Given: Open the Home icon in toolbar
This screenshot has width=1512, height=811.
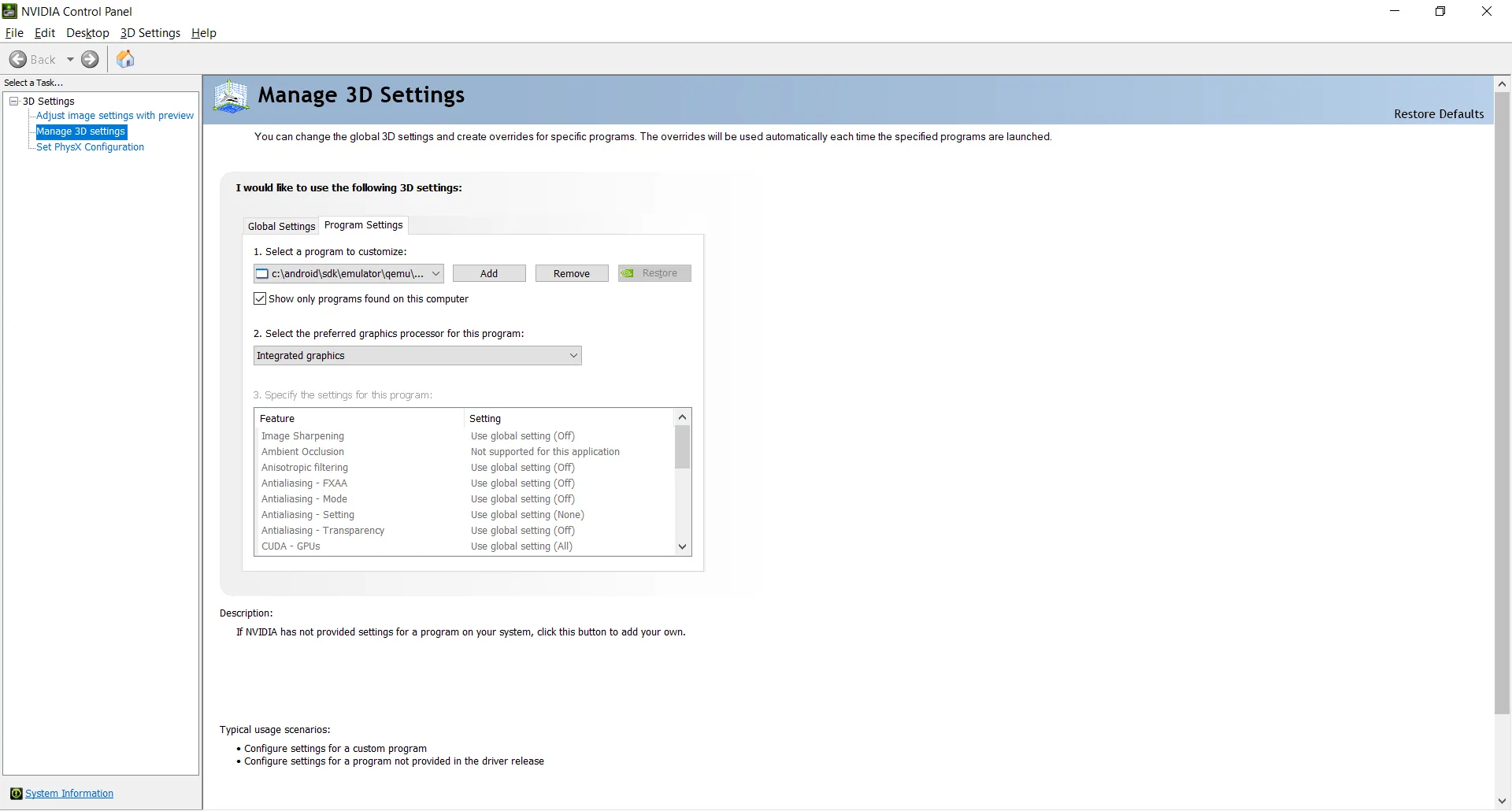Looking at the screenshot, I should 125,59.
